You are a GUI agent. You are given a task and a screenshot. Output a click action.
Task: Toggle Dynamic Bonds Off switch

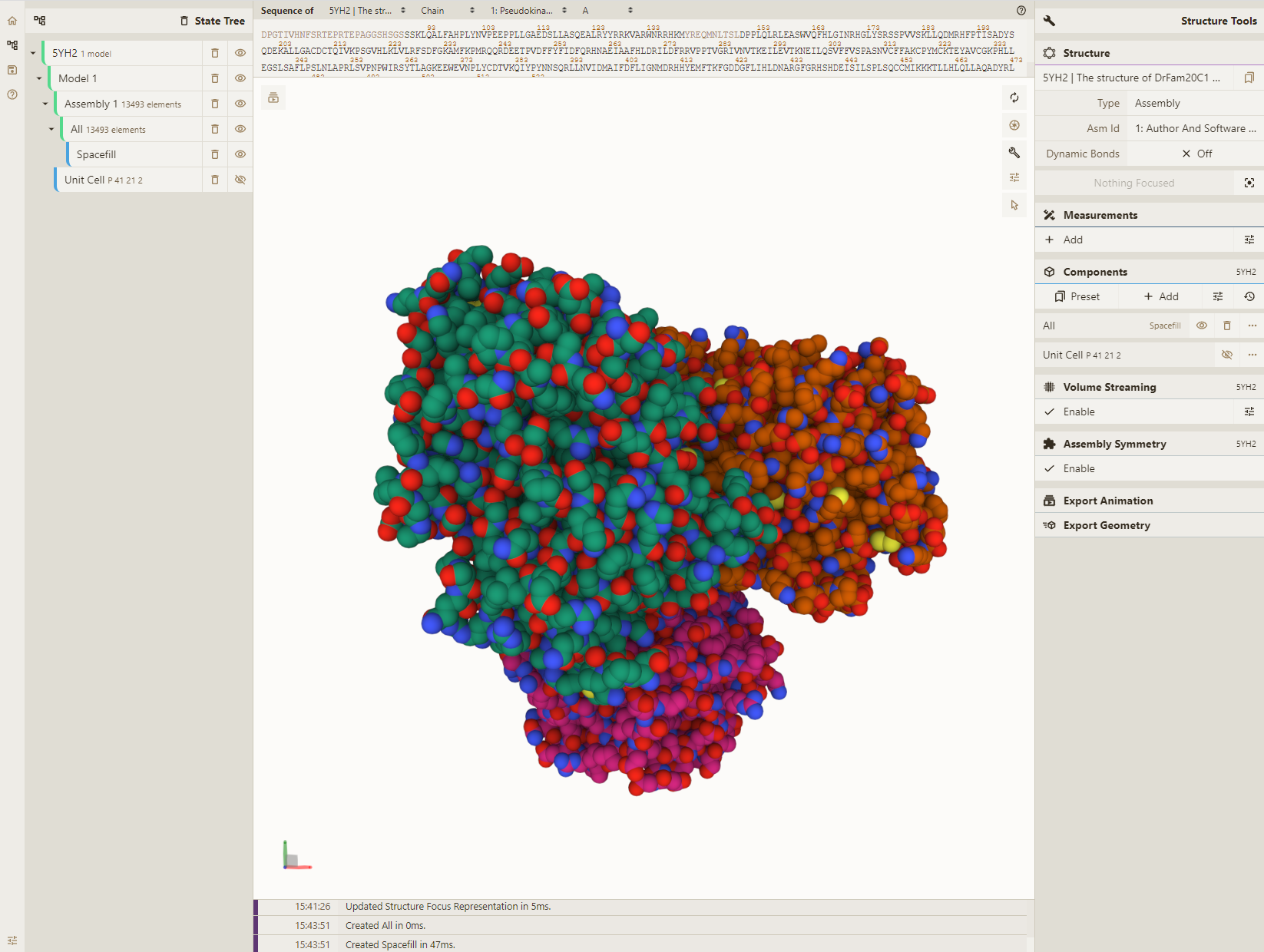[x=1196, y=154]
